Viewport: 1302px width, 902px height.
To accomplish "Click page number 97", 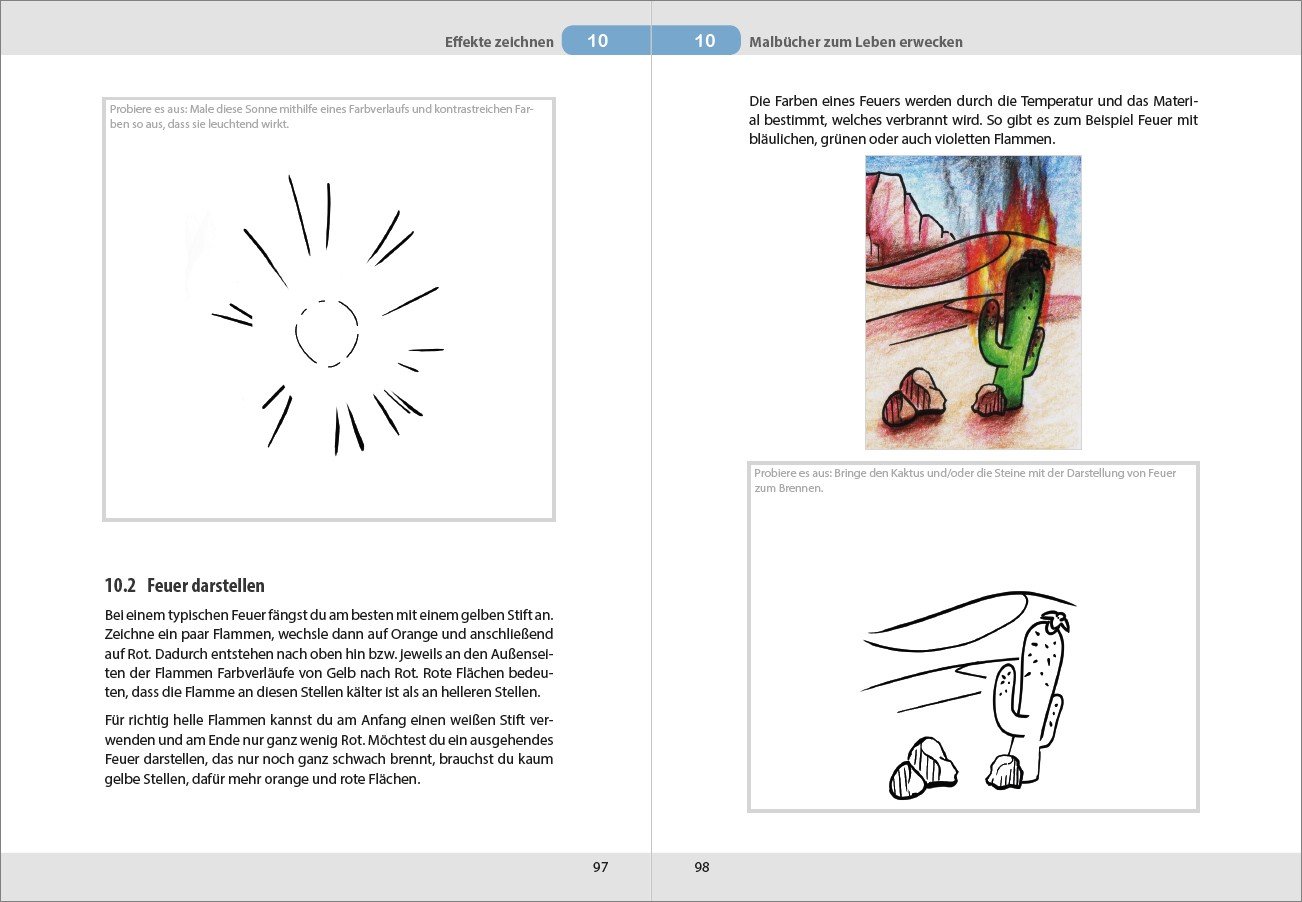I will point(600,867).
